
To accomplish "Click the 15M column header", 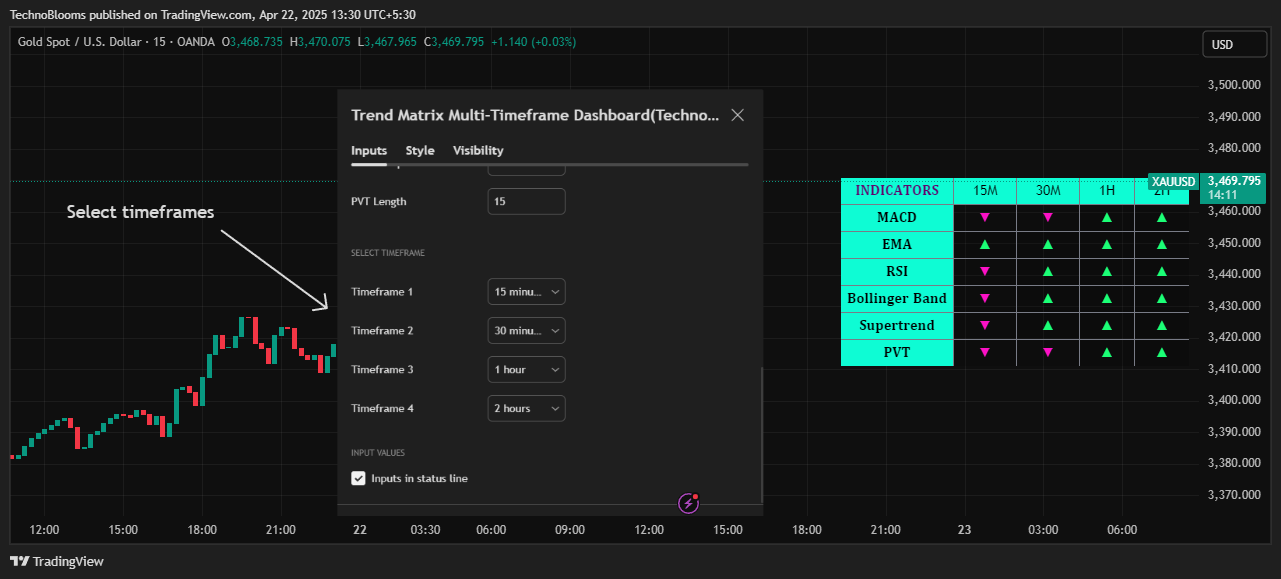I will pos(985,190).
